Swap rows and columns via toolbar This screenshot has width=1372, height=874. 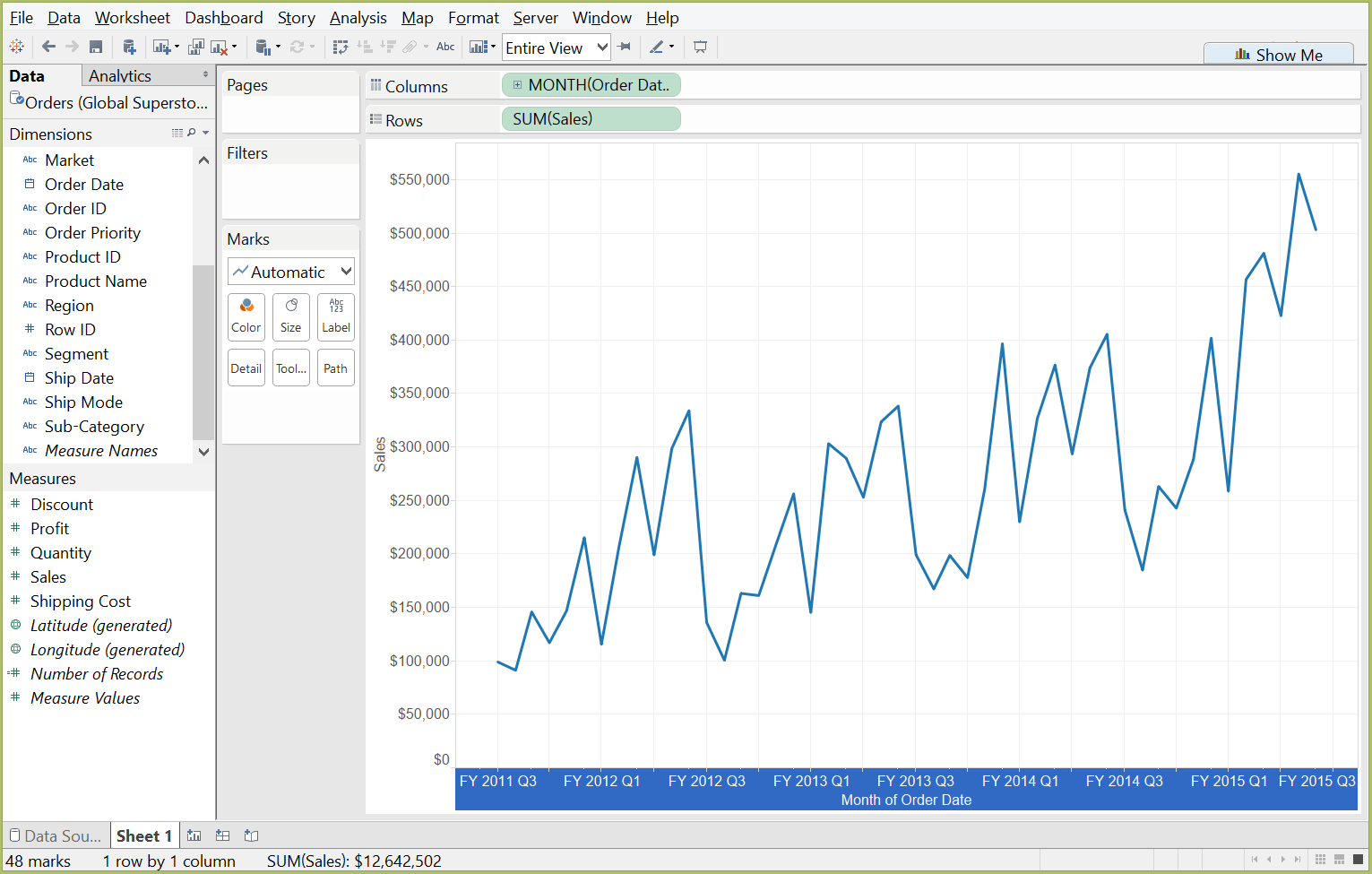pos(341,47)
